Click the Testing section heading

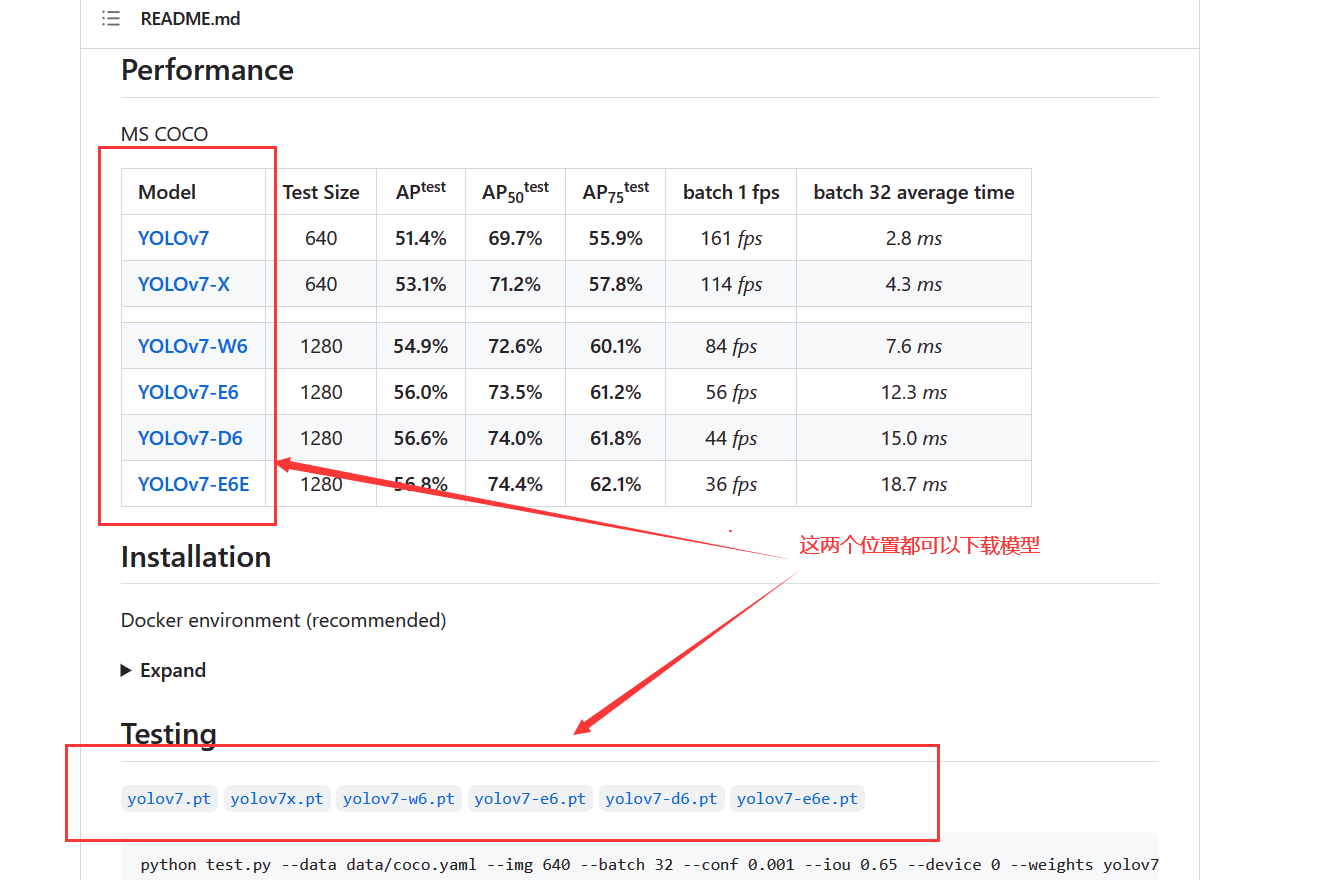click(168, 734)
